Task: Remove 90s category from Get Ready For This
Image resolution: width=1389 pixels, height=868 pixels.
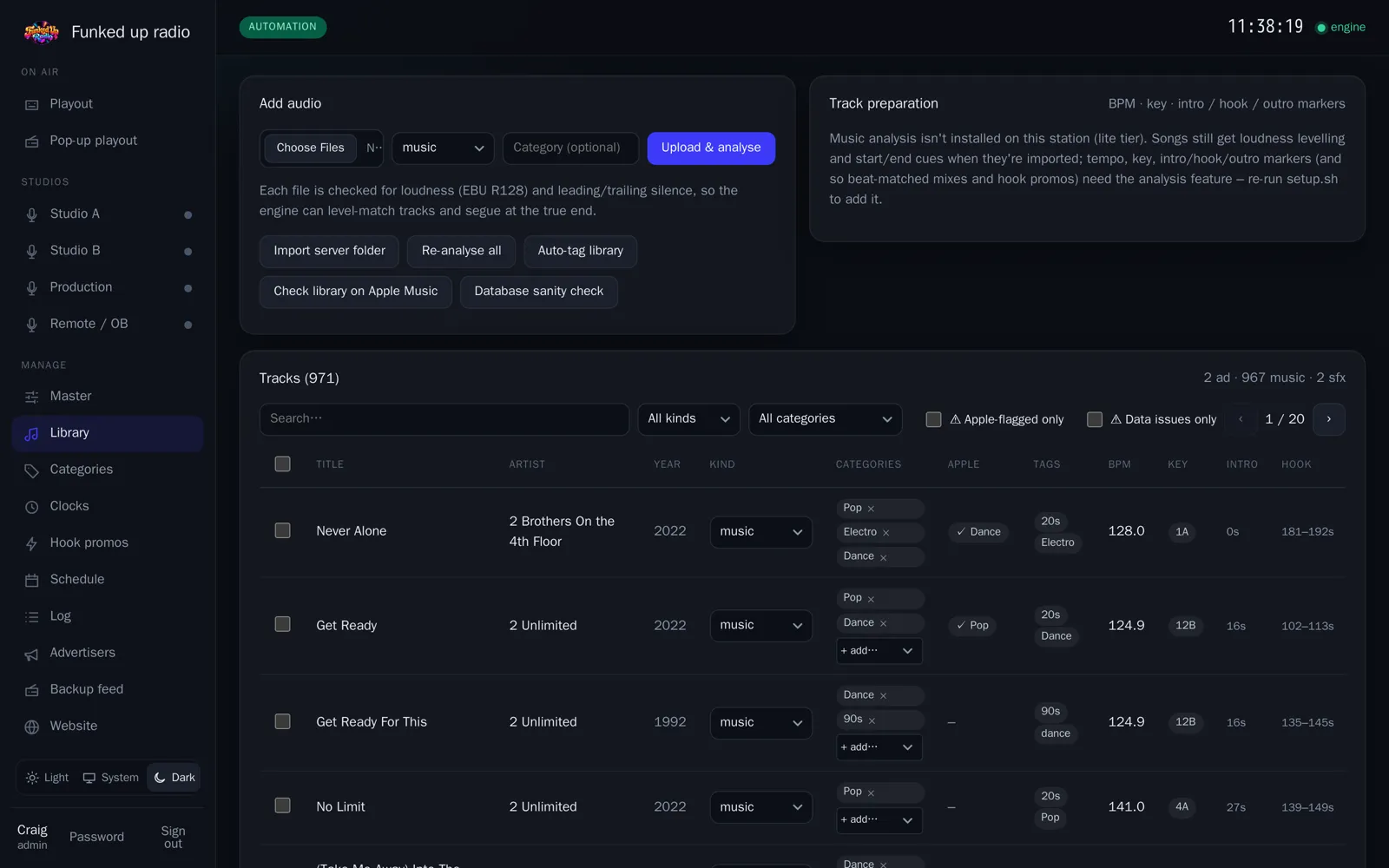Action: point(872,720)
